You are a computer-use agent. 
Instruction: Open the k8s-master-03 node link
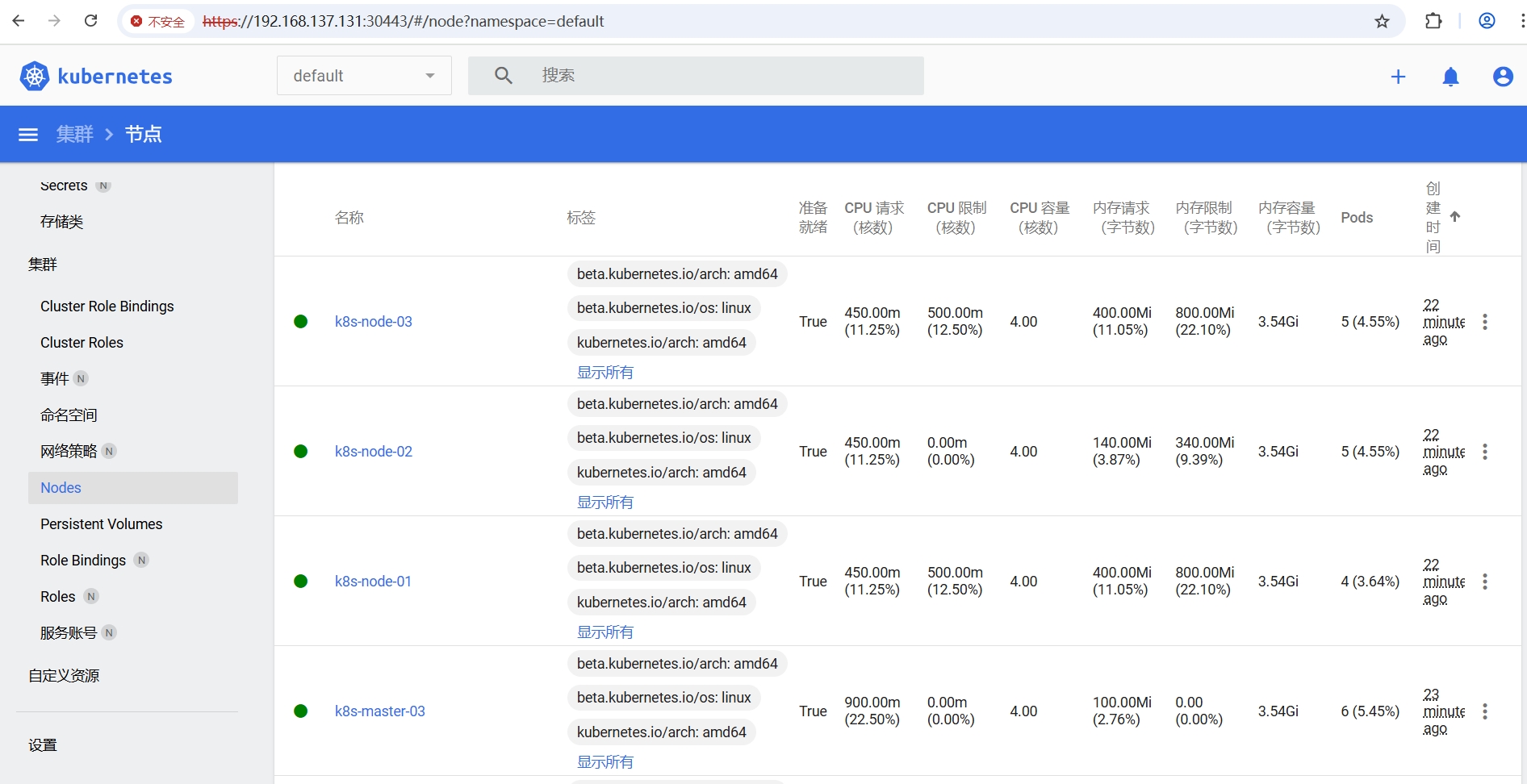point(379,711)
